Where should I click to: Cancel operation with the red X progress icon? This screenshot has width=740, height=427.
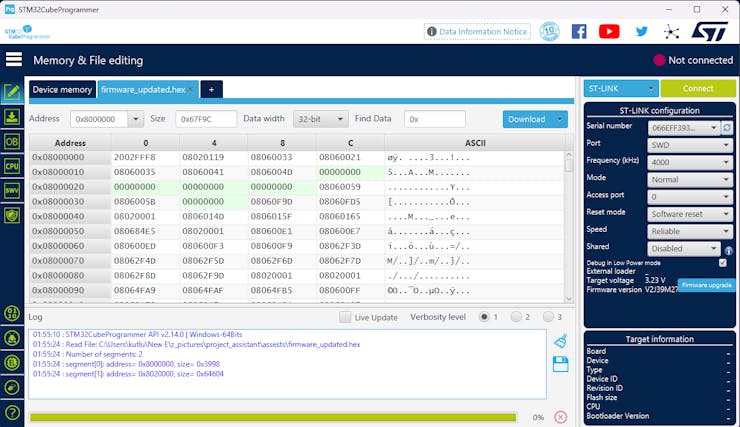(x=560, y=417)
